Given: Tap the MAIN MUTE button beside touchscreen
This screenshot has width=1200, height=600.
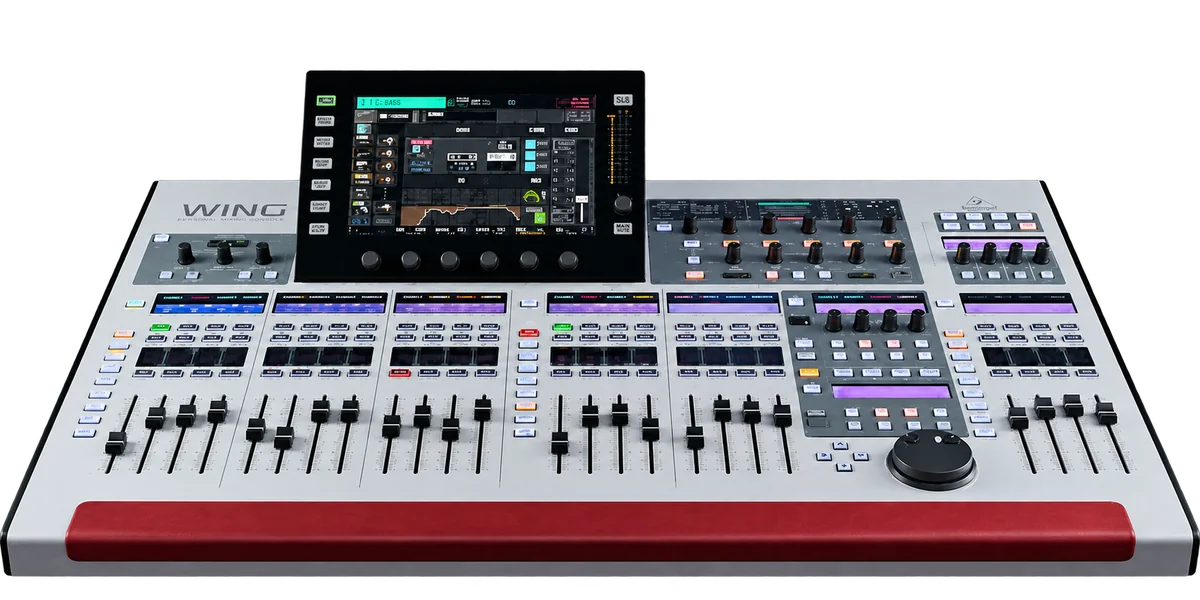Looking at the screenshot, I should click(623, 228).
